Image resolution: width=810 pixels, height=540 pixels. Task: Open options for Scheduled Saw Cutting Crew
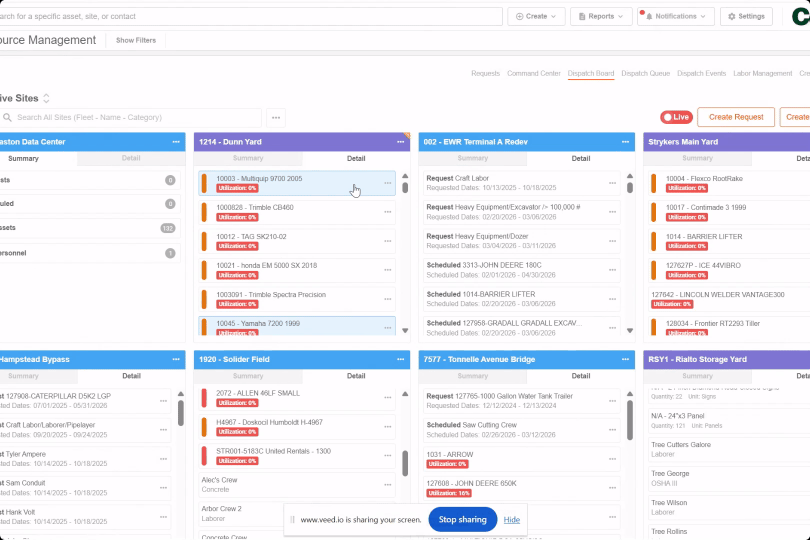click(x=612, y=430)
